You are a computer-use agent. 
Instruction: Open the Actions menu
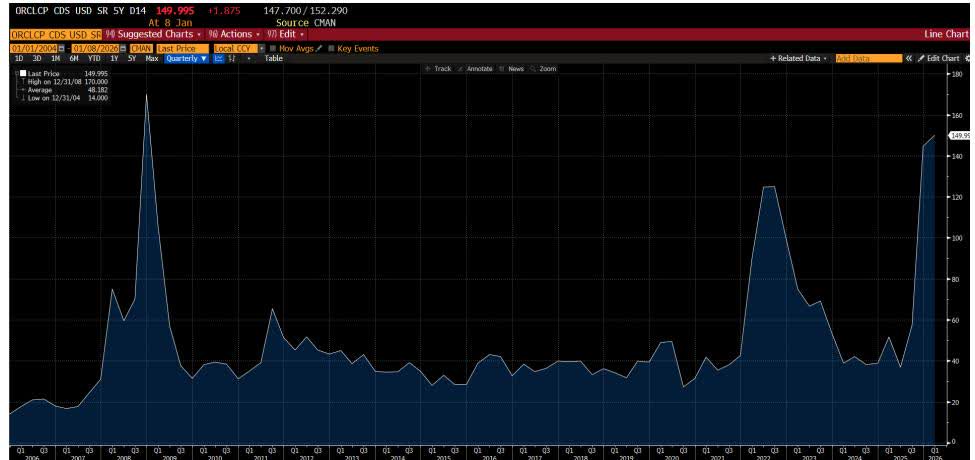233,34
